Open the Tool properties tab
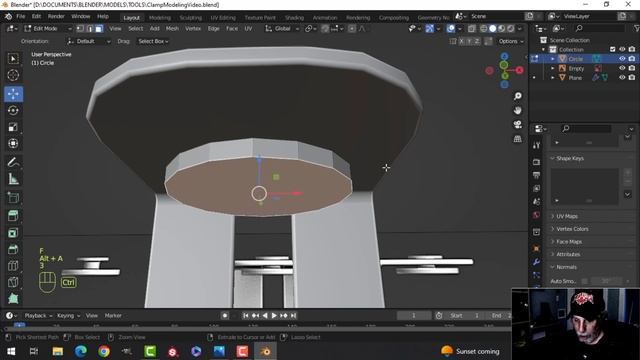Viewport: 640px width, 360px height. pos(536,145)
